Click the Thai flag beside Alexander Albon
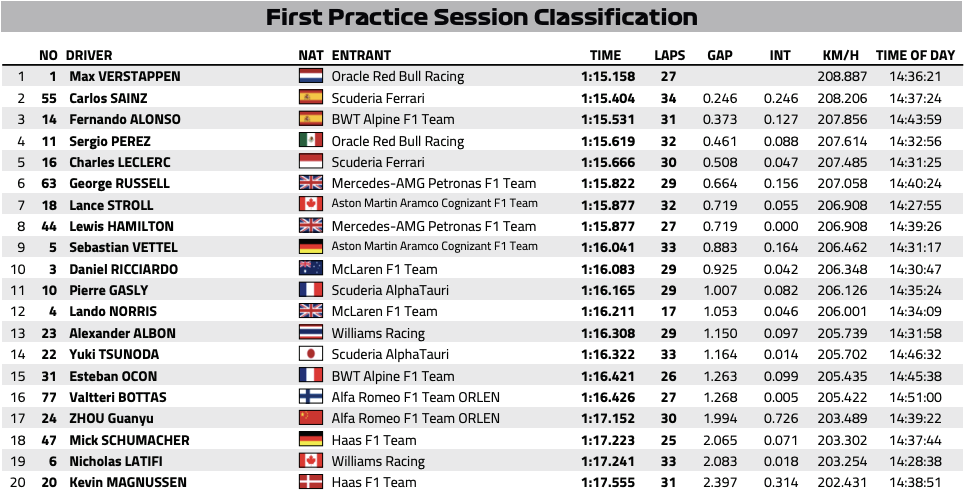The width and height of the screenshot is (968, 498). (311, 333)
